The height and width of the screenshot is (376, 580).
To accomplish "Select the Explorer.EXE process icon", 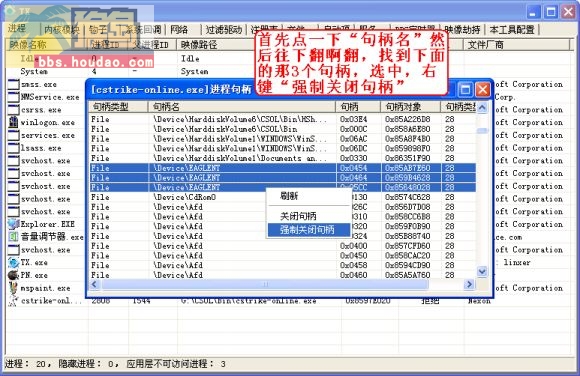I will pyautogui.click(x=13, y=224).
